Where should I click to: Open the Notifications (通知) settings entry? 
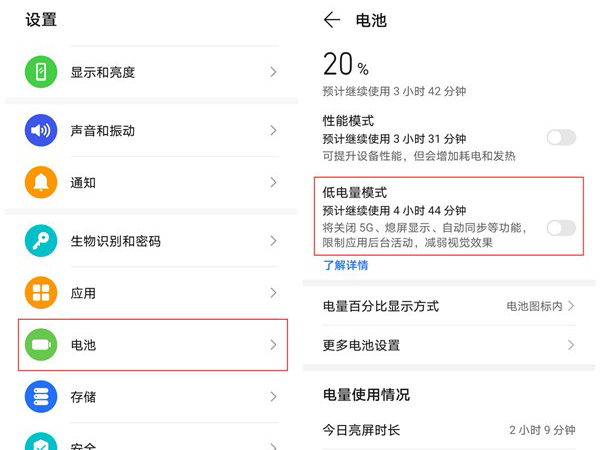click(x=83, y=182)
